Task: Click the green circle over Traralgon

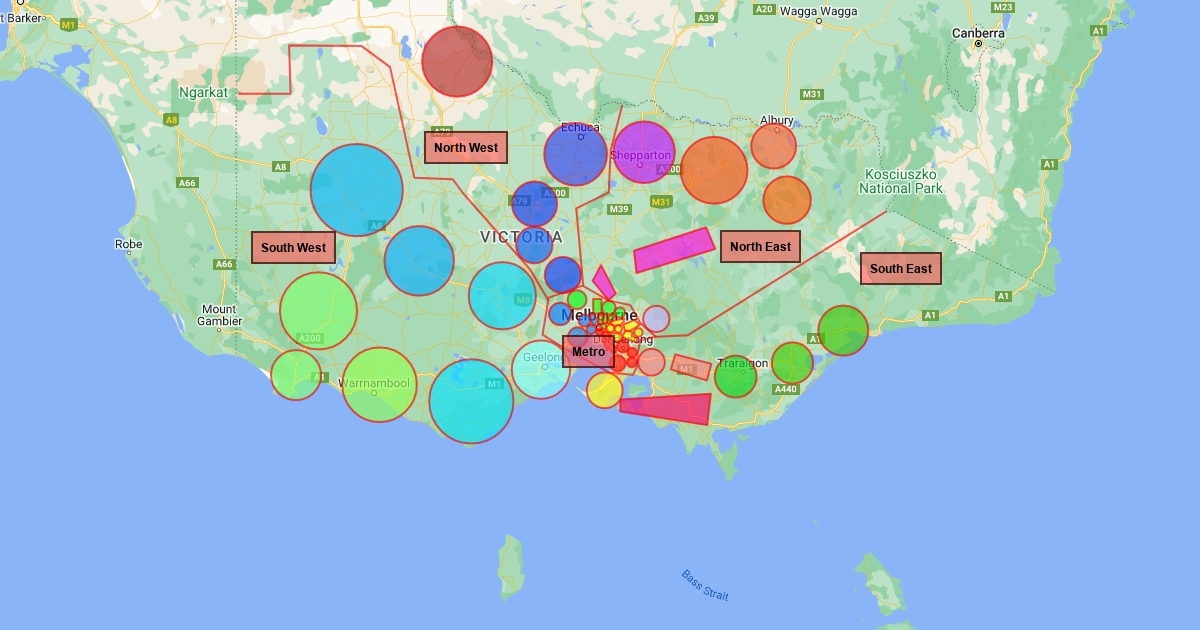Action: 736,376
